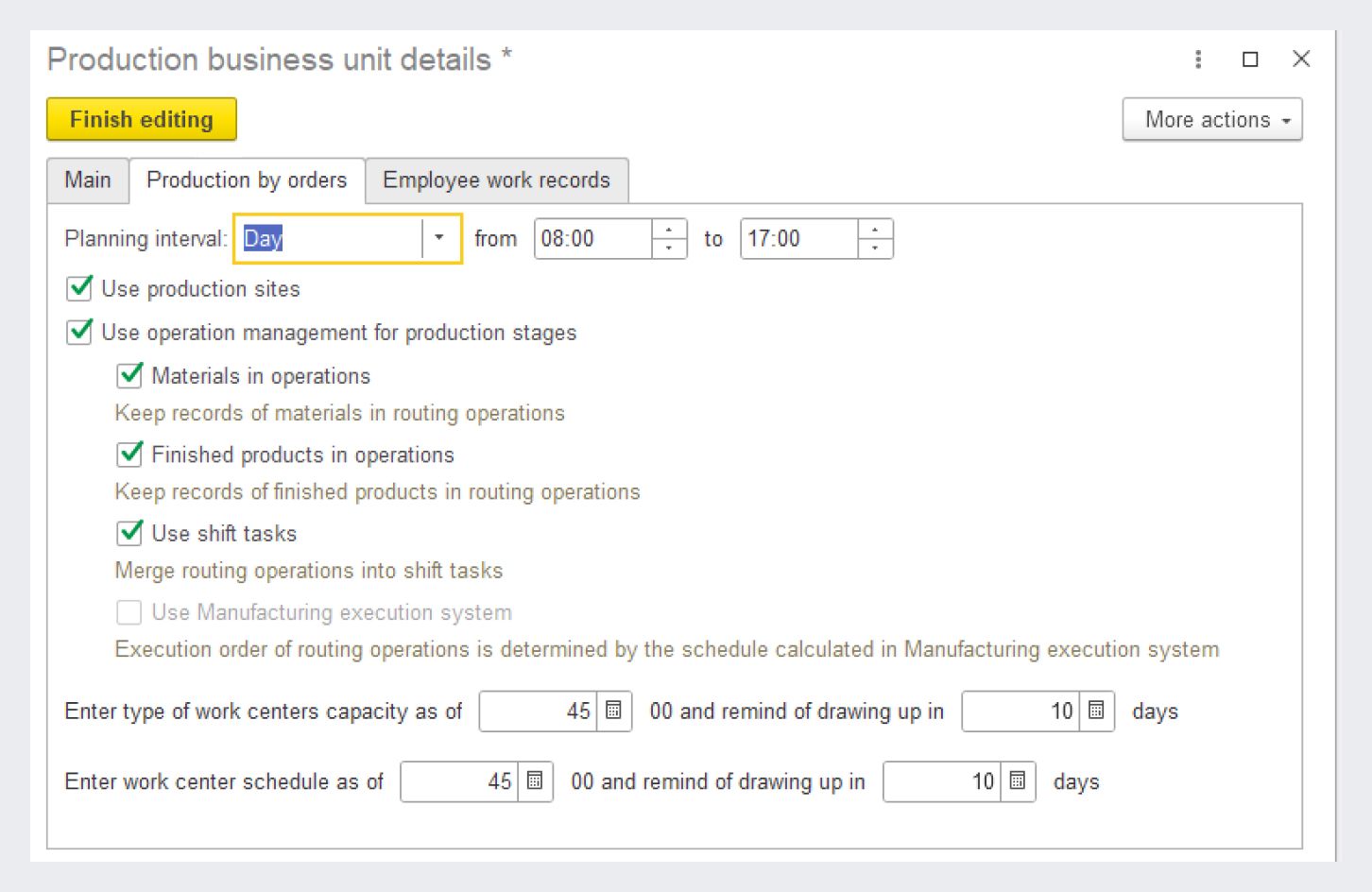Viewport: 1372px width, 892px height.
Task: Switch to the Main tab
Action: (x=88, y=180)
